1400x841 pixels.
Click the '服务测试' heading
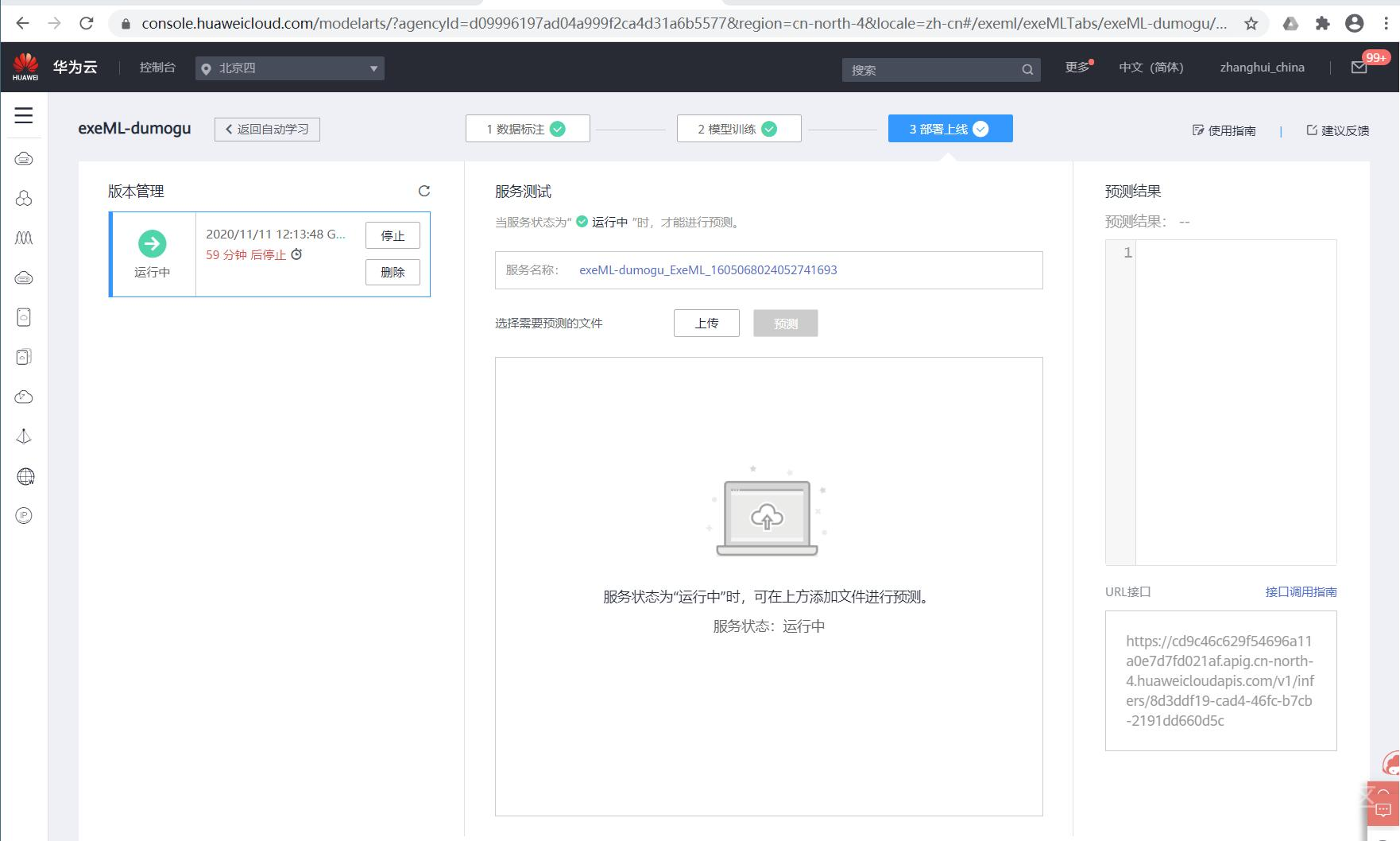click(523, 192)
